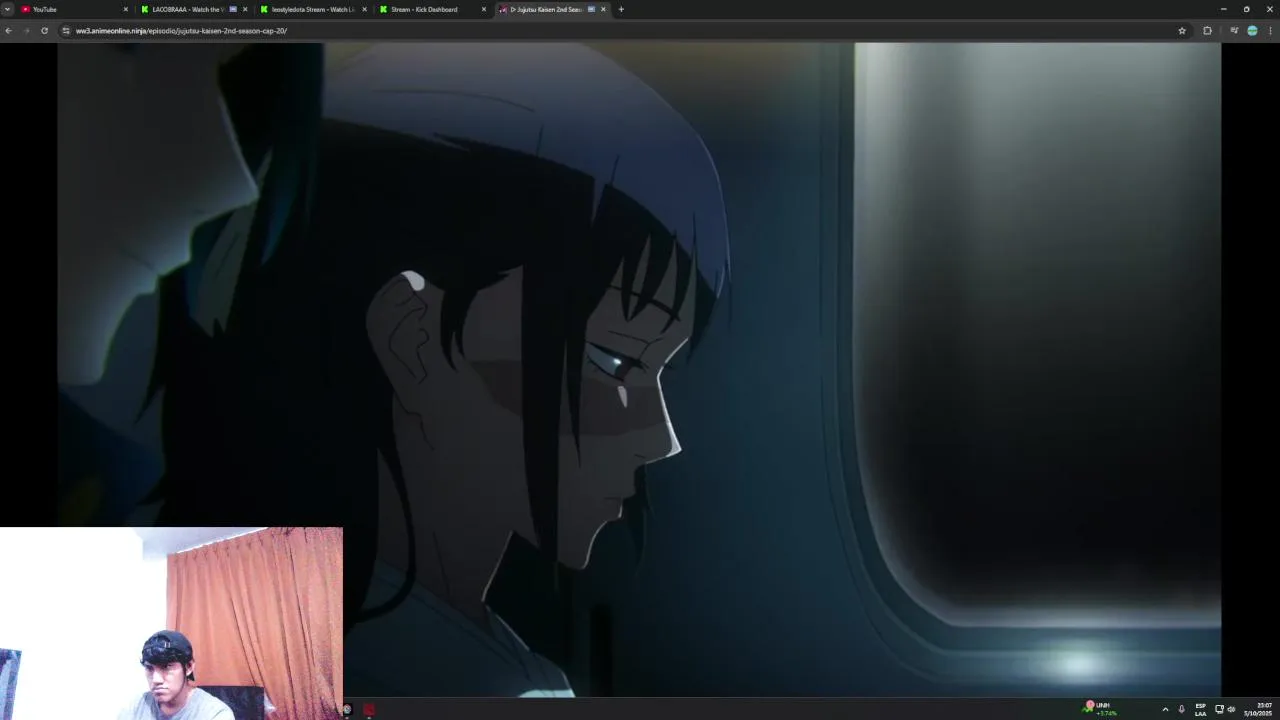Open Chrome's three-dot menu

[x=1270, y=30]
